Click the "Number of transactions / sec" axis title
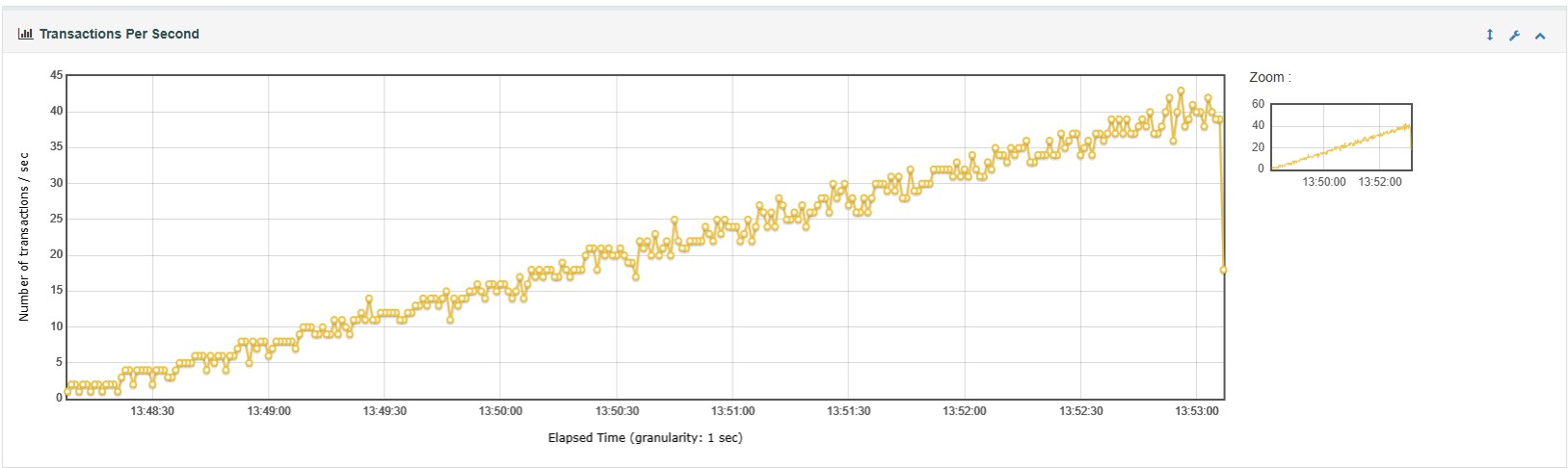This screenshot has width=1568, height=468. [x=25, y=237]
